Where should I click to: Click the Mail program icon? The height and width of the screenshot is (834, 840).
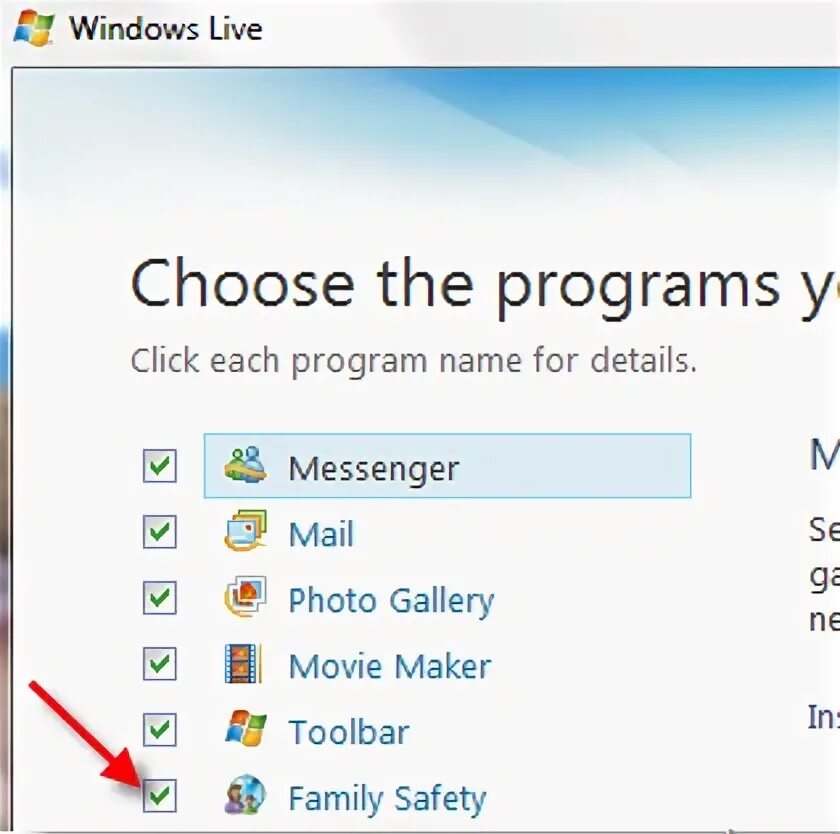pos(245,531)
